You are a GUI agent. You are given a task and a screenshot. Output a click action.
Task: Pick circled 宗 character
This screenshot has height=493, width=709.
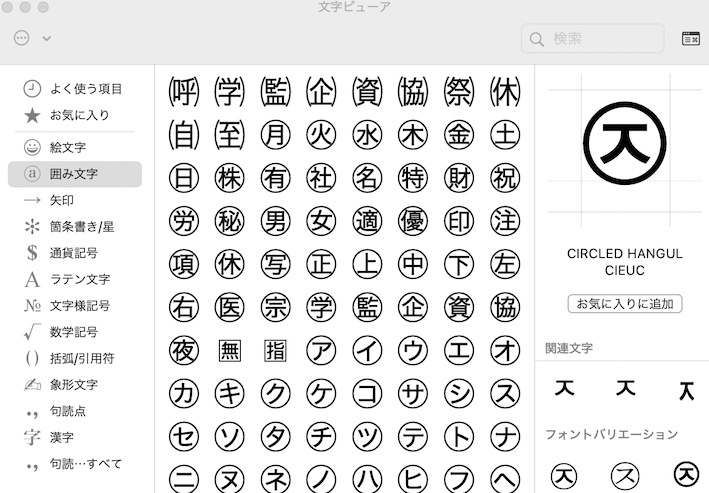click(275, 308)
